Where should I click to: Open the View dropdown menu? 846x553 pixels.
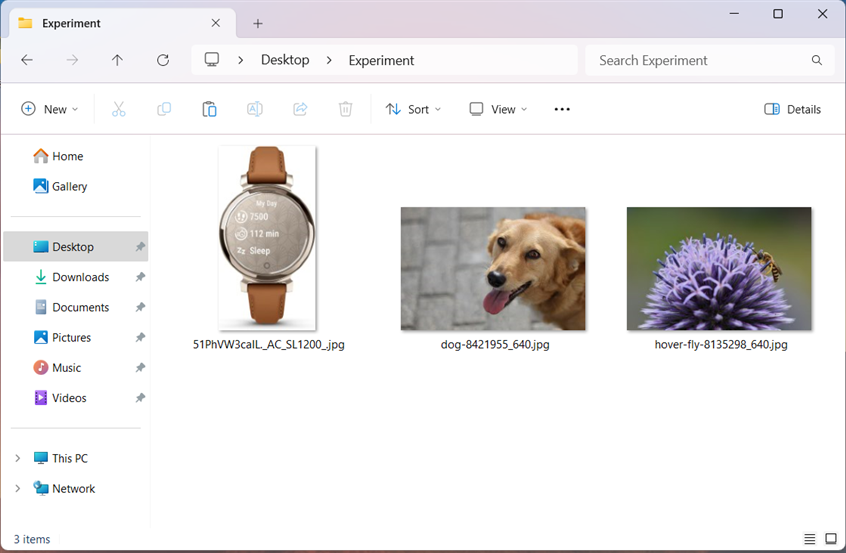pyautogui.click(x=498, y=109)
